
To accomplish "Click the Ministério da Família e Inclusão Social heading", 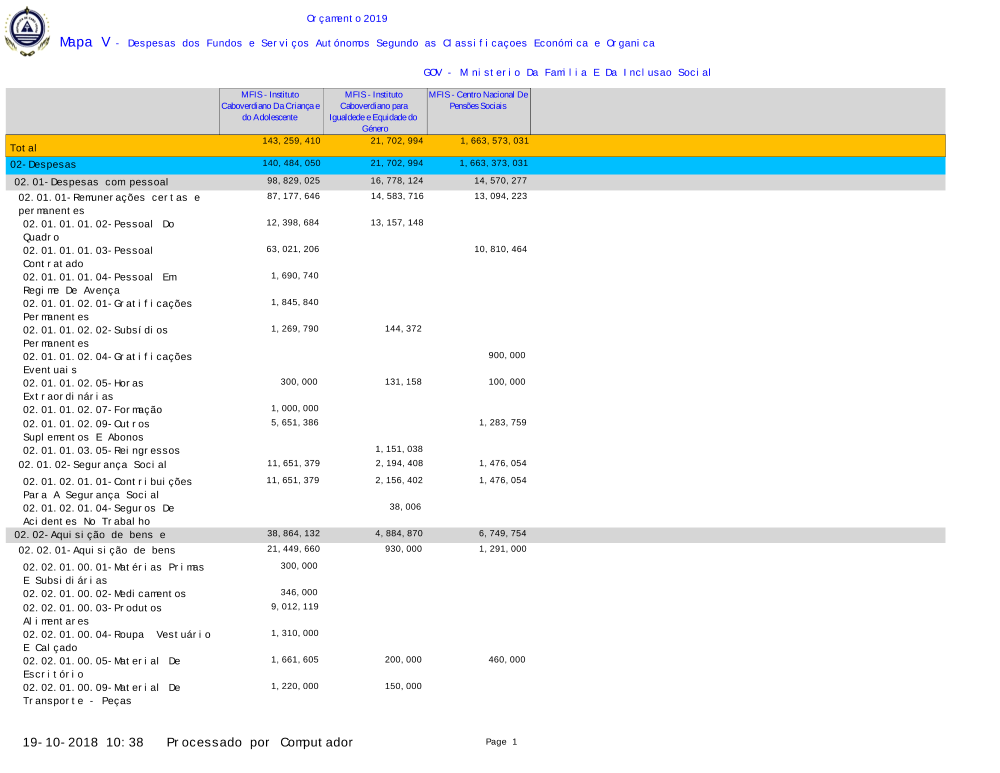I will (x=567, y=72).
